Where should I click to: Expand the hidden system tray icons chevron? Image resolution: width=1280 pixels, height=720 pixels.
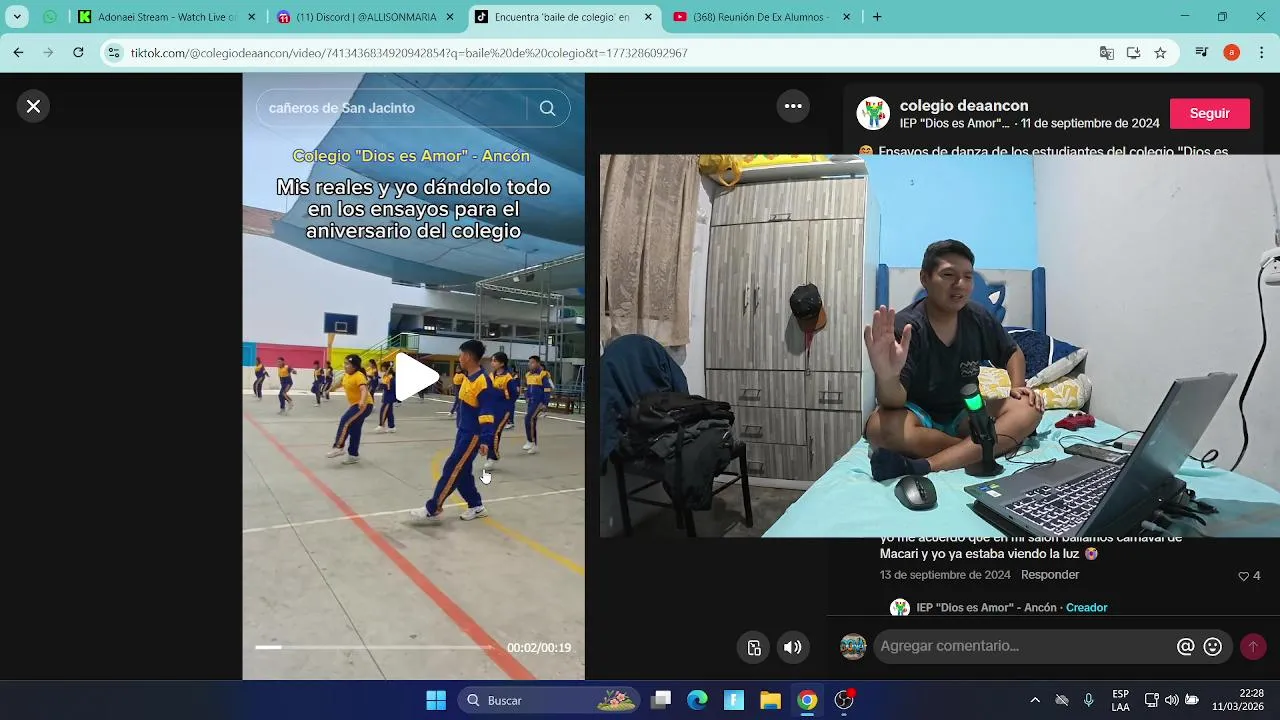tap(1035, 700)
